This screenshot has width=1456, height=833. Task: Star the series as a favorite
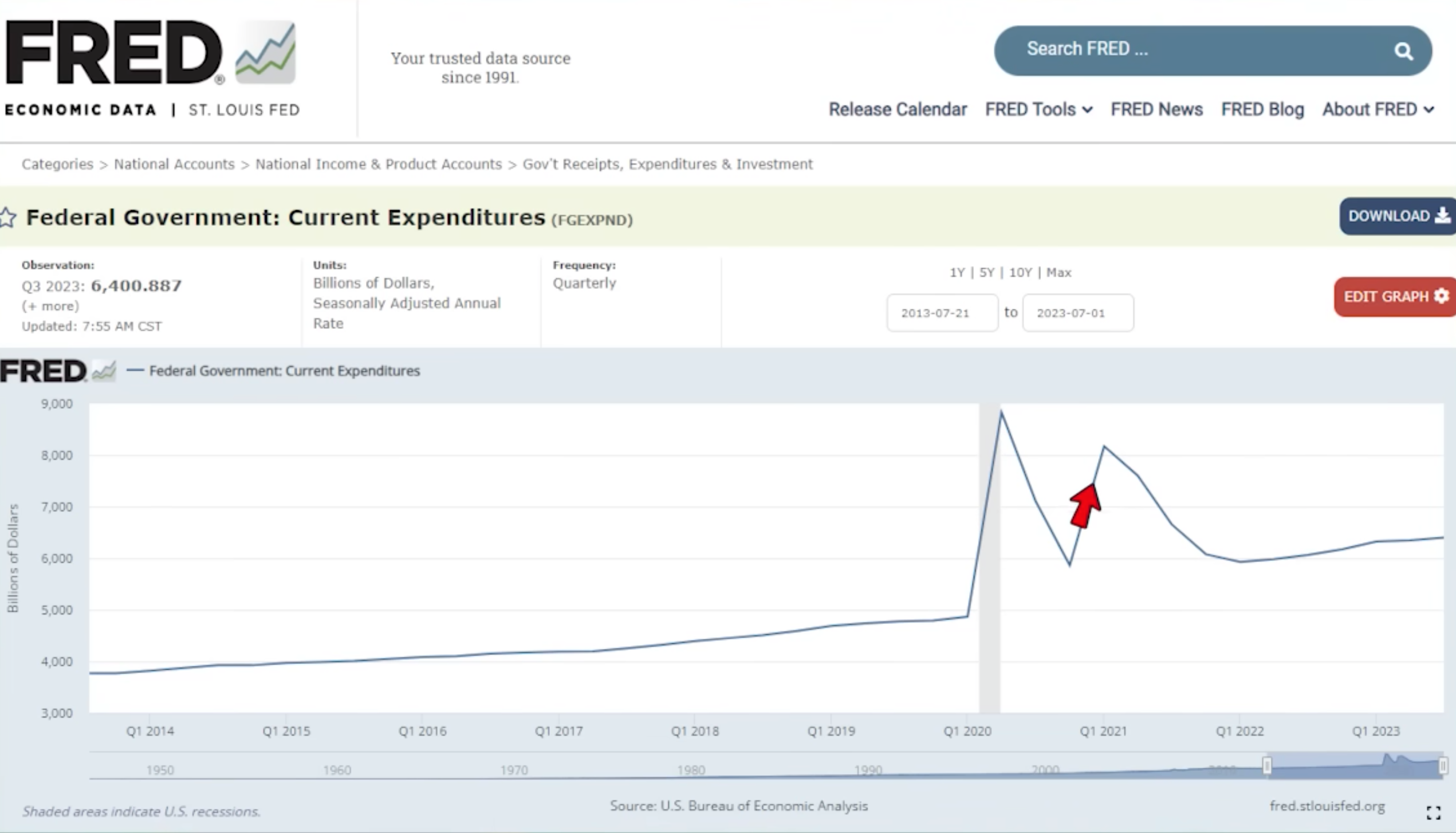point(8,218)
